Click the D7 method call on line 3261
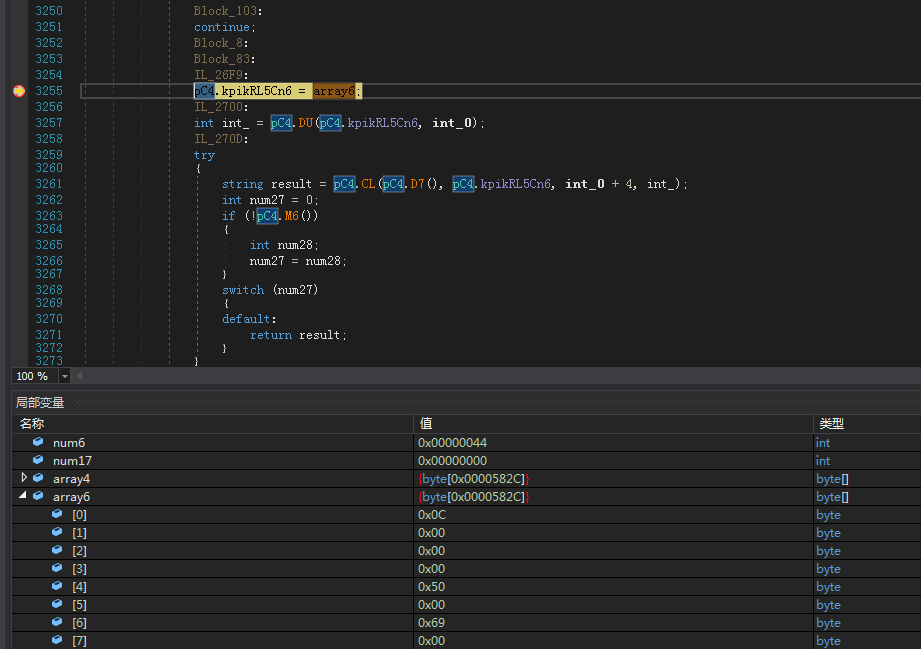Viewport: 921px width, 649px height. (x=417, y=184)
